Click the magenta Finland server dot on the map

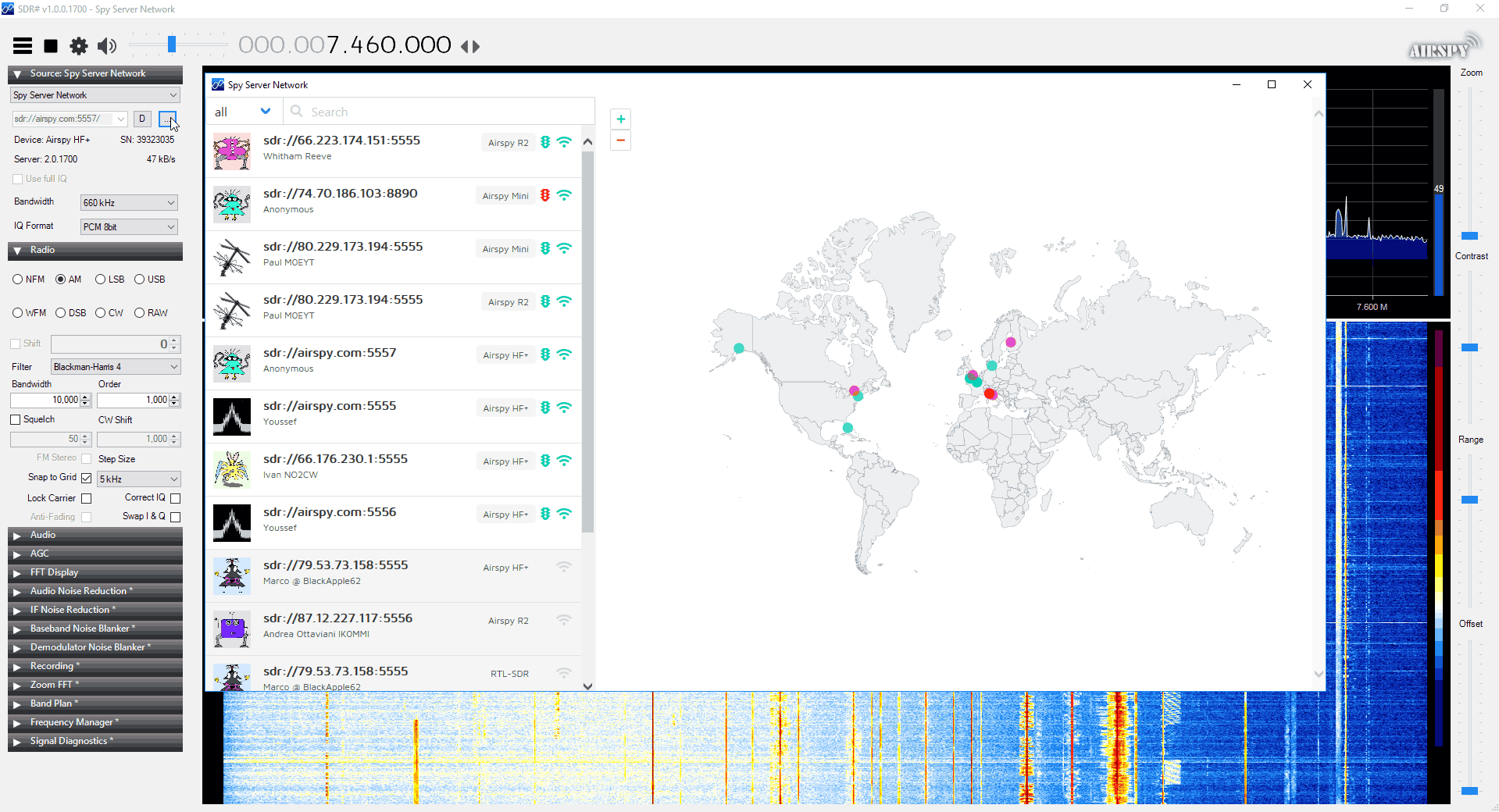(1011, 342)
